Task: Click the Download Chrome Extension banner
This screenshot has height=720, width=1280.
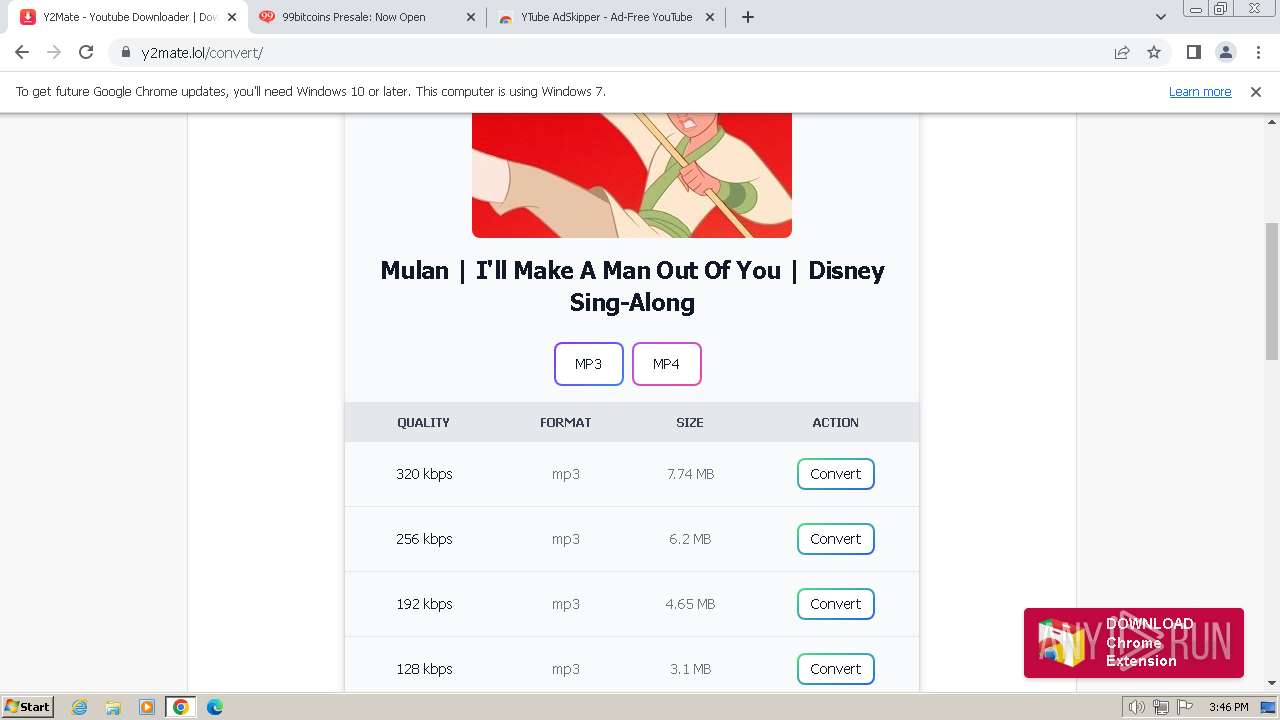Action: 1134,643
